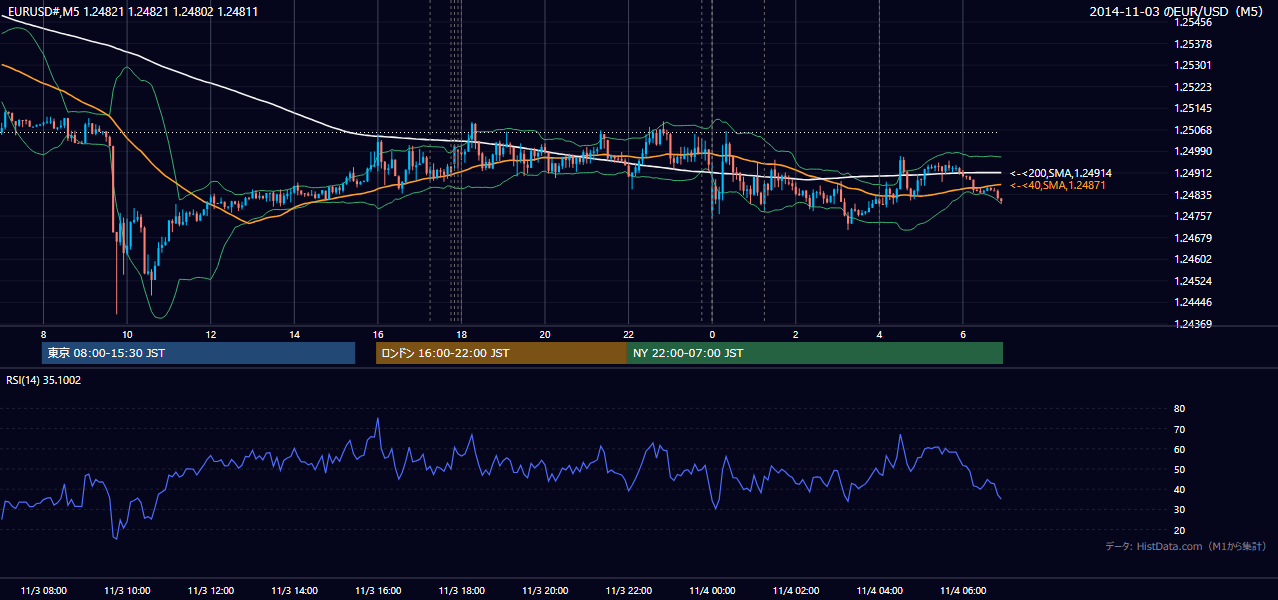Click price axis label 1.24602
Screen dimensions: 1278x600
tap(1193, 259)
